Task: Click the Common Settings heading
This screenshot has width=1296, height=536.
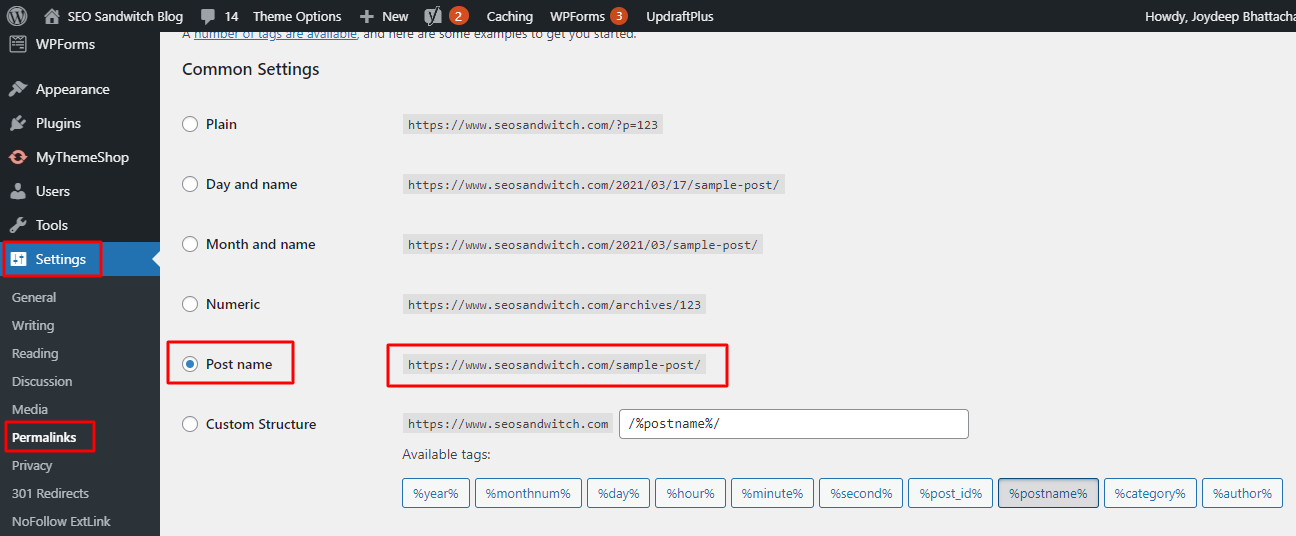Action: click(x=251, y=69)
